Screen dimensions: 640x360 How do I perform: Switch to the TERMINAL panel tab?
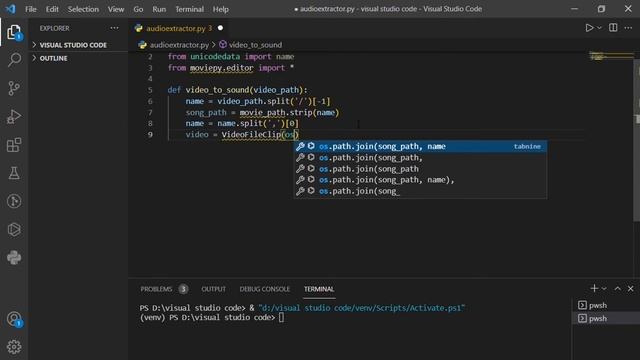[319, 289]
